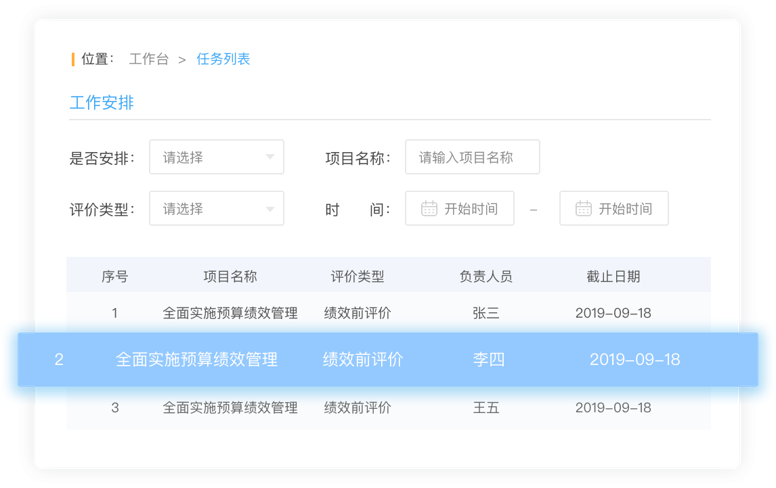Click the 项目名称 column header

230,276
